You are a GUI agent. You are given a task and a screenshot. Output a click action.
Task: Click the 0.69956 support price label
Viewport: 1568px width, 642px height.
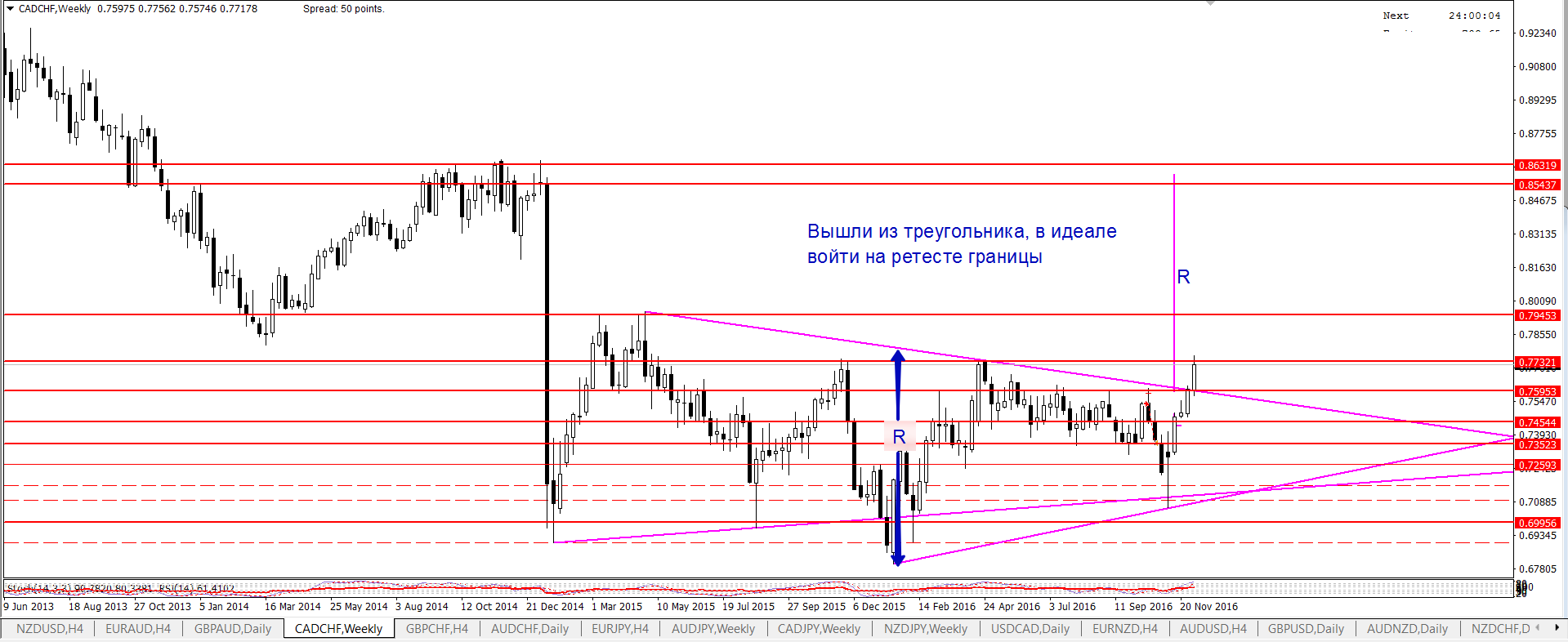click(x=1538, y=523)
